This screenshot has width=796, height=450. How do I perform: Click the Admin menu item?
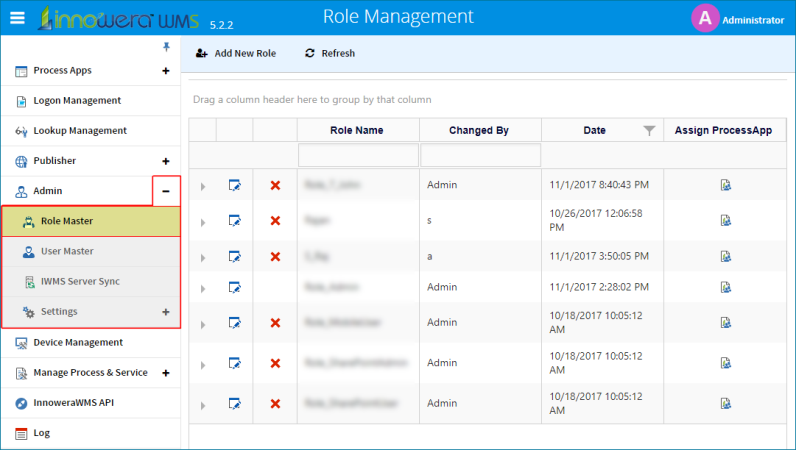48,191
